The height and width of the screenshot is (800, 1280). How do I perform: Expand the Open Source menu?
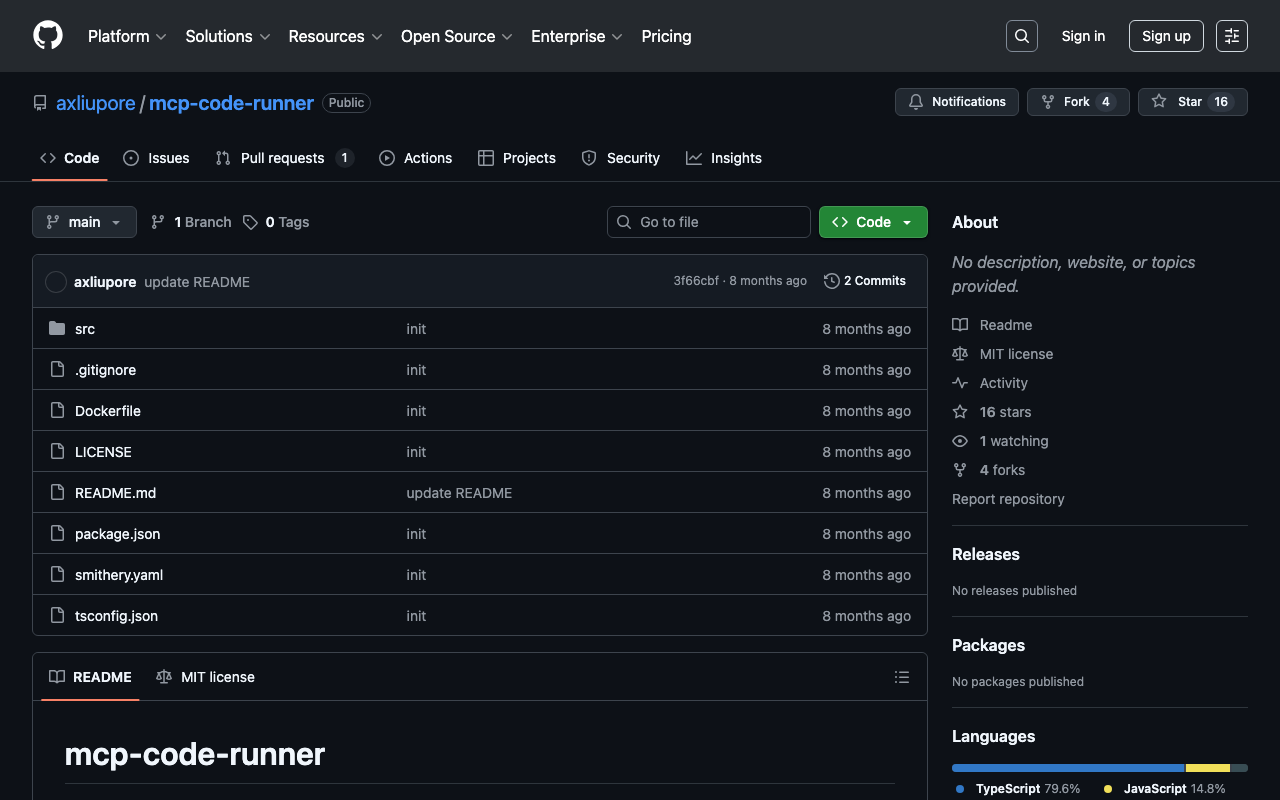pos(456,36)
